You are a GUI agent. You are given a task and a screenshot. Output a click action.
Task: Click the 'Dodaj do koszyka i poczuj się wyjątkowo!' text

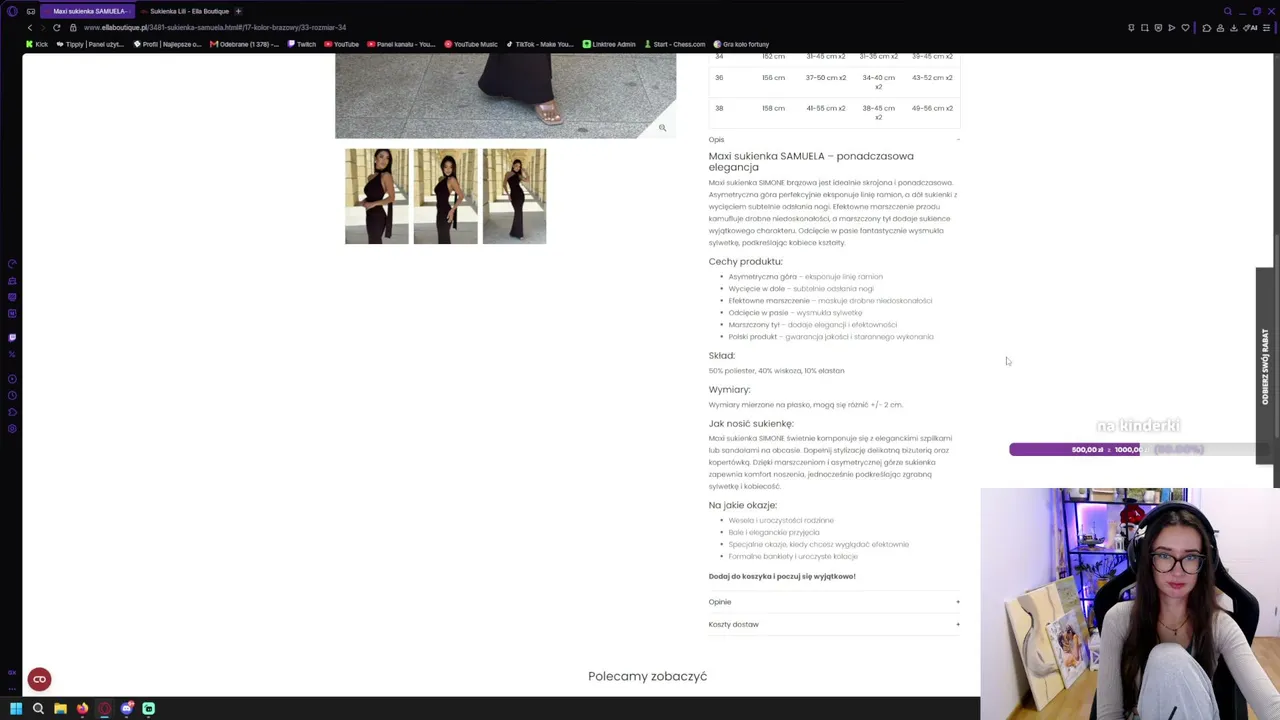coord(782,577)
